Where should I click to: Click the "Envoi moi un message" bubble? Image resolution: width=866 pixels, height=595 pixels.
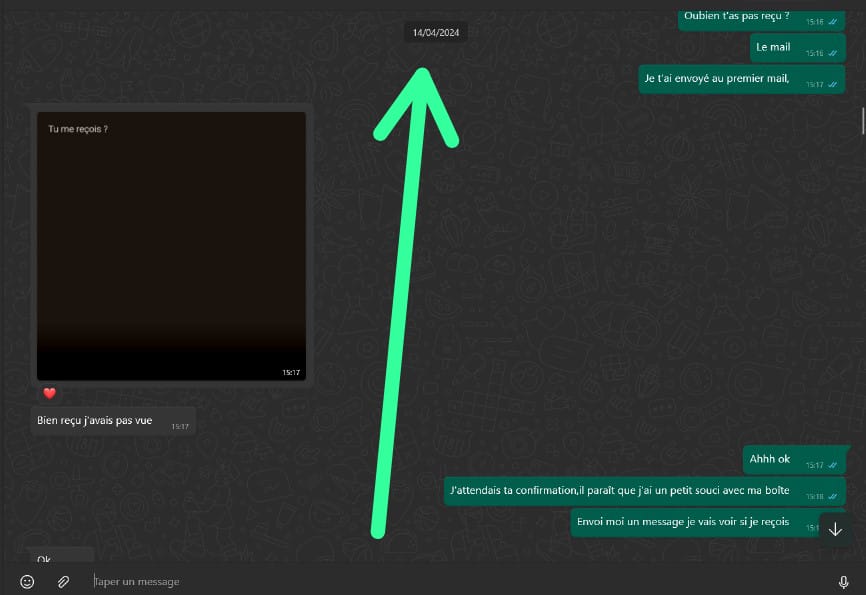(x=683, y=522)
